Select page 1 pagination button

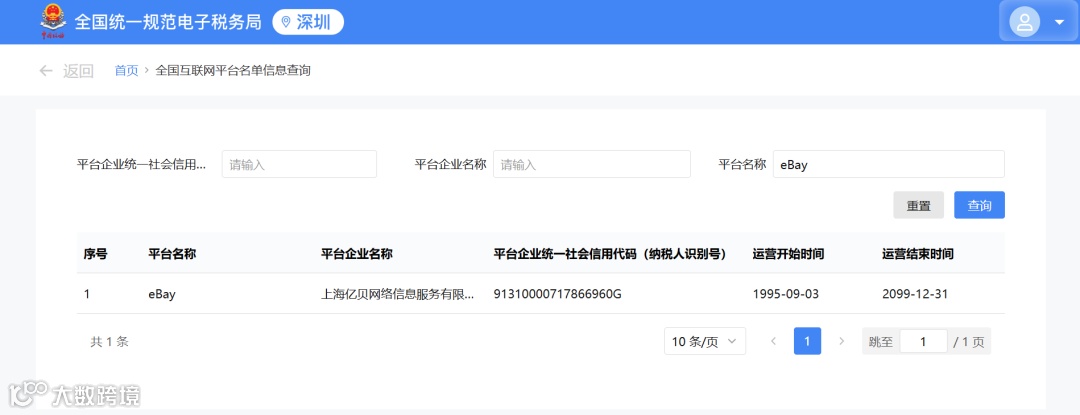[807, 341]
